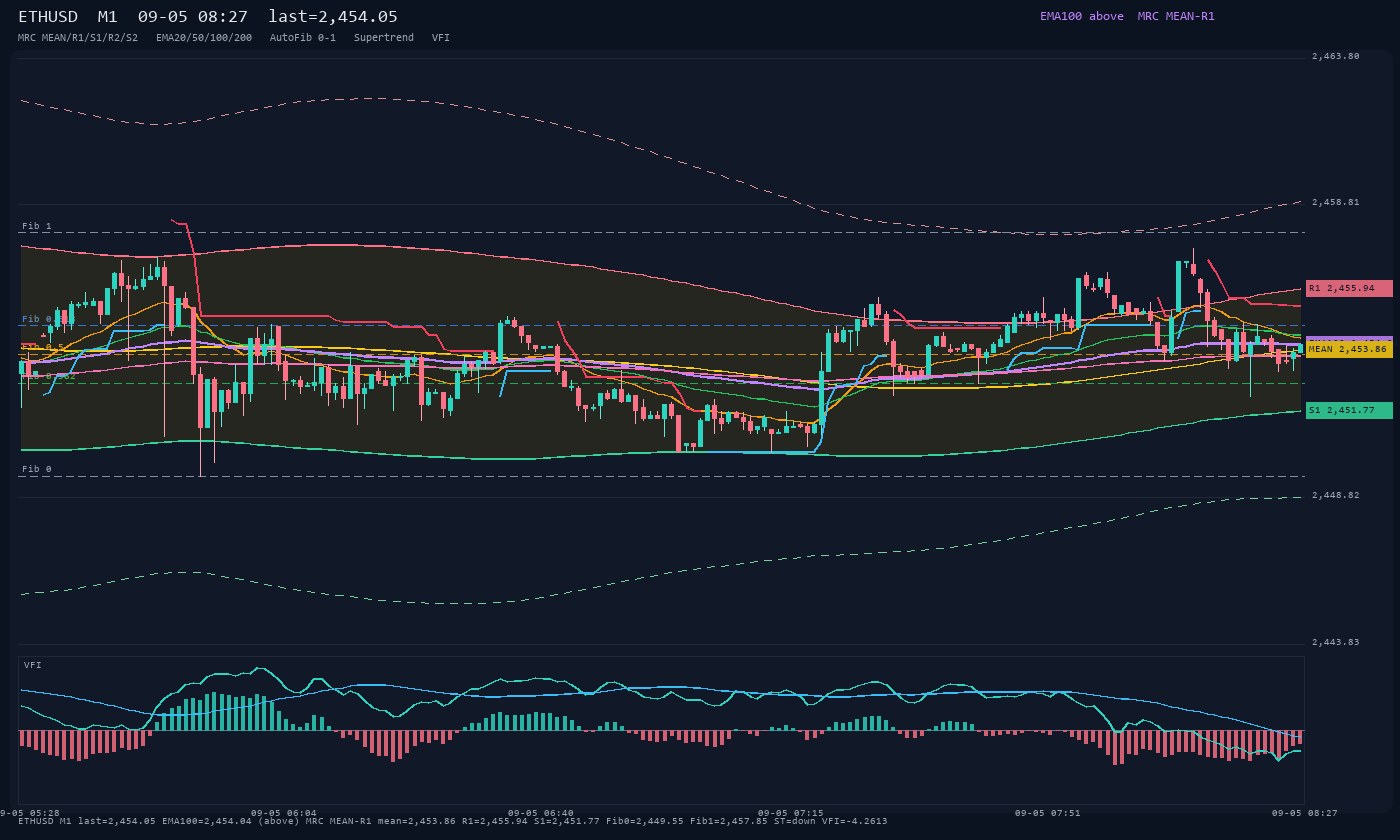Click the 2,458.81 price axis label

(x=1335, y=202)
